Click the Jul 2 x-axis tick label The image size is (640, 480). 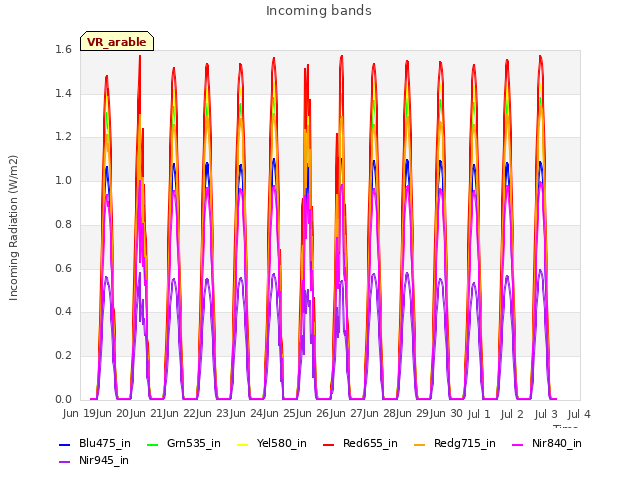(x=512, y=414)
